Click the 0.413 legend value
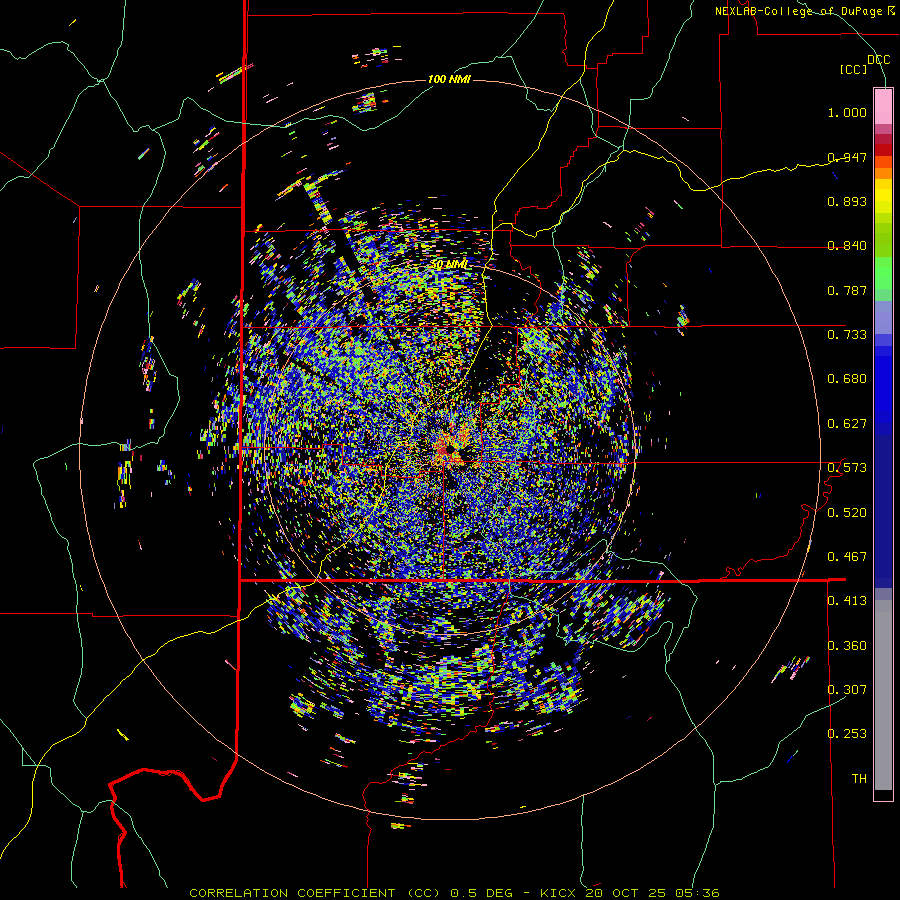The width and height of the screenshot is (900, 900). (x=847, y=601)
